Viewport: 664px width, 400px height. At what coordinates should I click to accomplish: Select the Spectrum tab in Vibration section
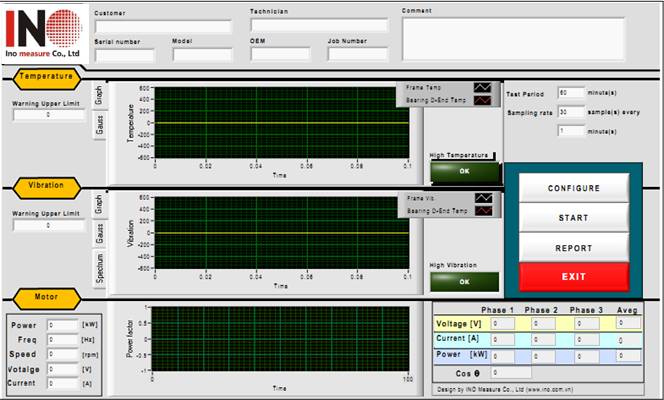click(99, 269)
